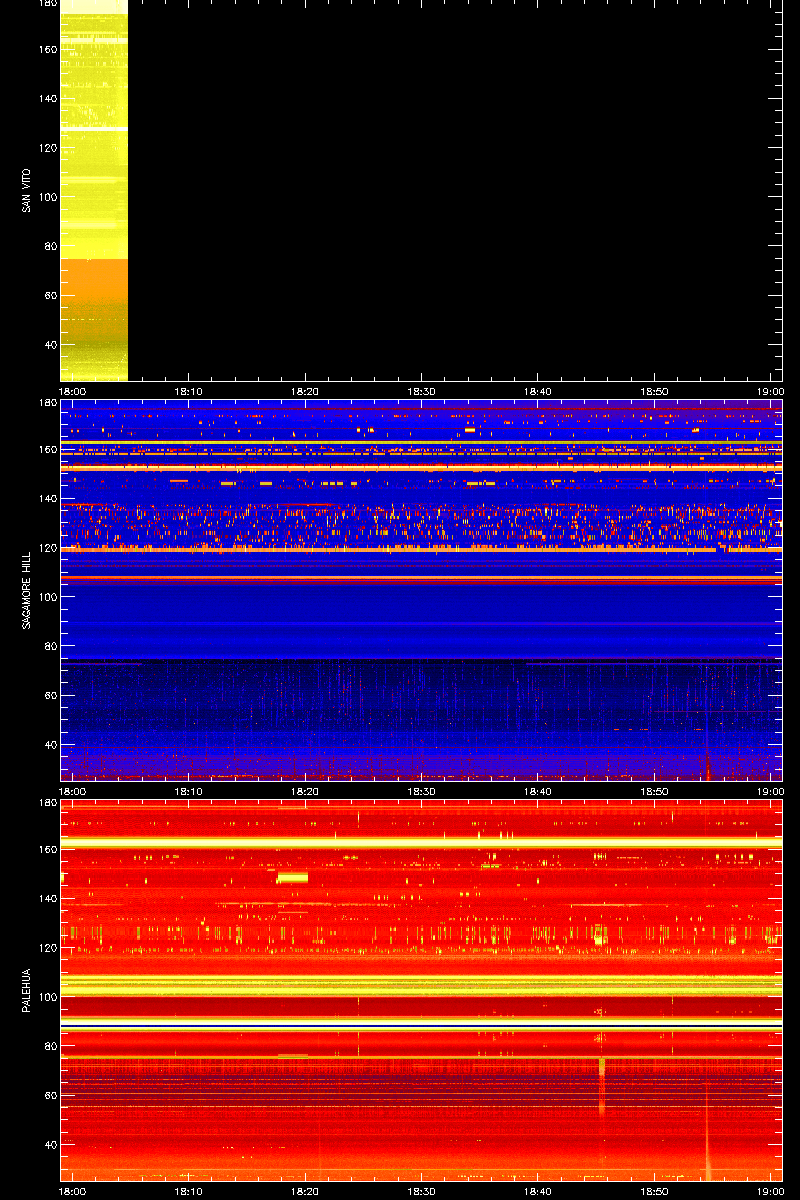The image size is (800, 1200).
Task: Click the 120 frequency tick on San Vito axis
Action: (x=47, y=148)
